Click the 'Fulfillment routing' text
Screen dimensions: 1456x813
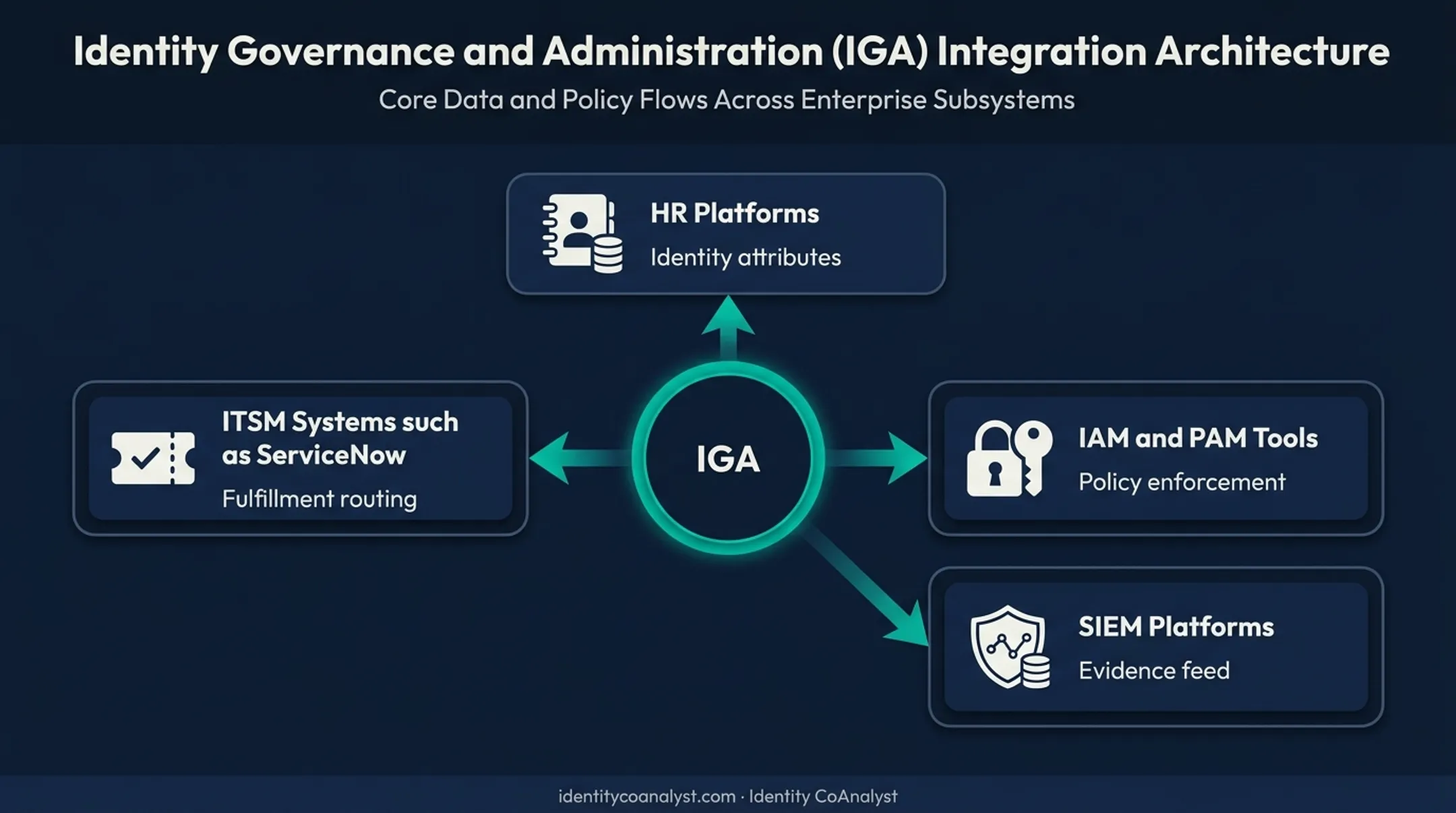click(x=320, y=499)
